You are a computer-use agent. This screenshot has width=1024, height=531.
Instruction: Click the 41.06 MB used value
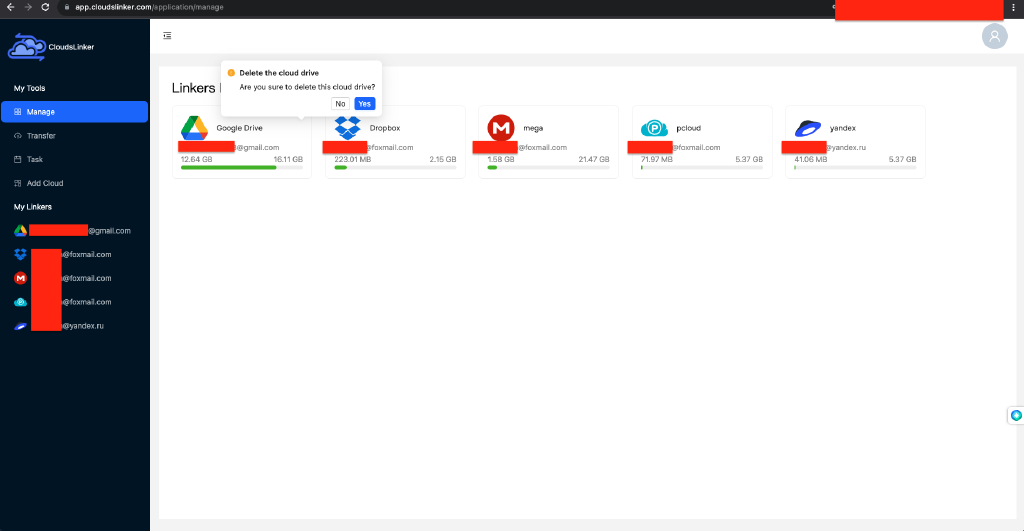point(810,159)
